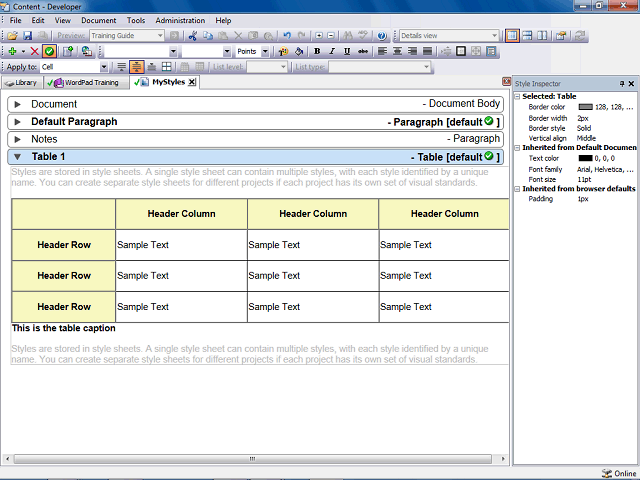Viewport: 640px width, 480px height.
Task: Open the font family dropdown
Action: [173, 51]
